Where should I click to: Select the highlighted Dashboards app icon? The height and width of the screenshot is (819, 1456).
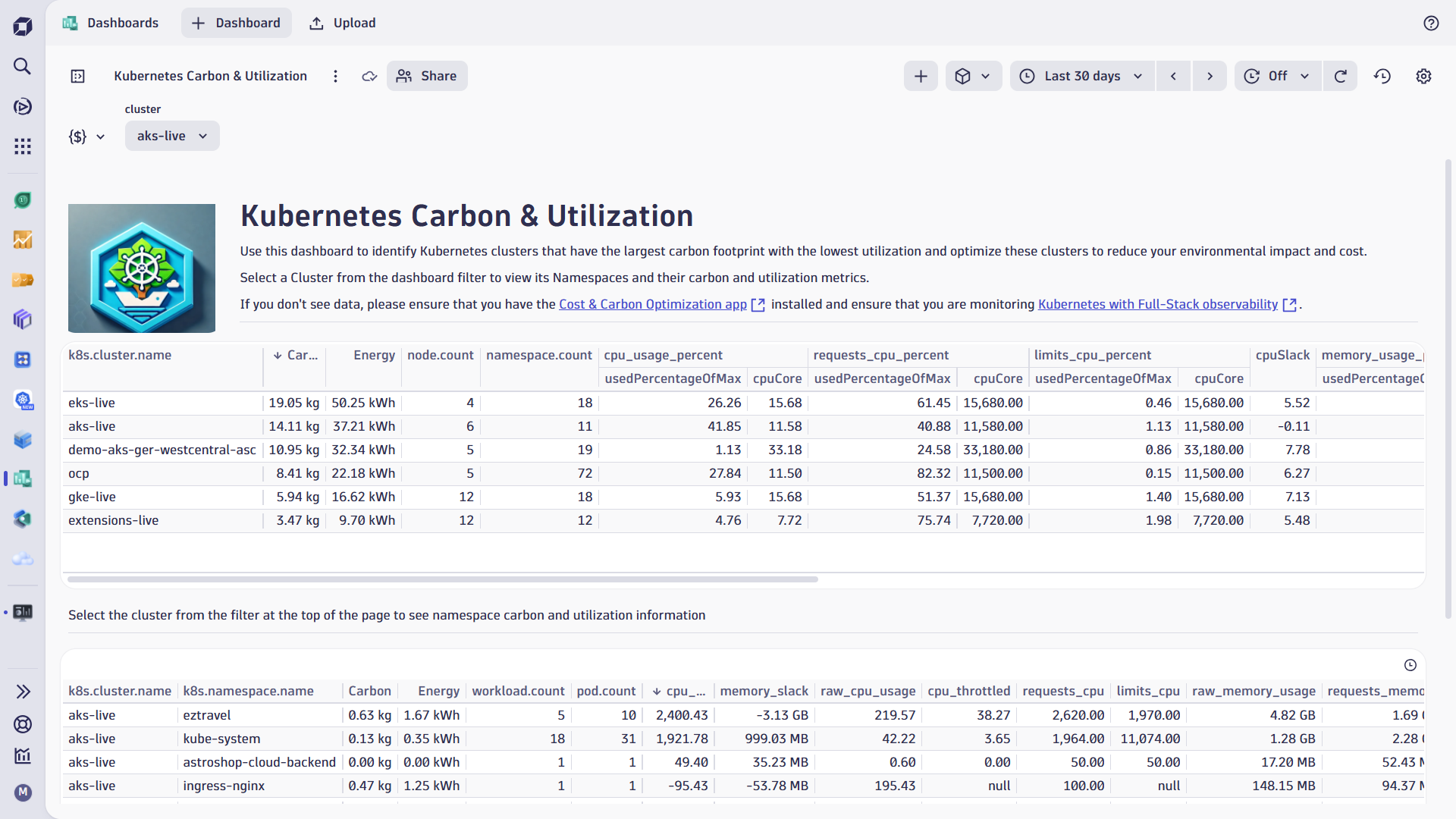[x=22, y=479]
